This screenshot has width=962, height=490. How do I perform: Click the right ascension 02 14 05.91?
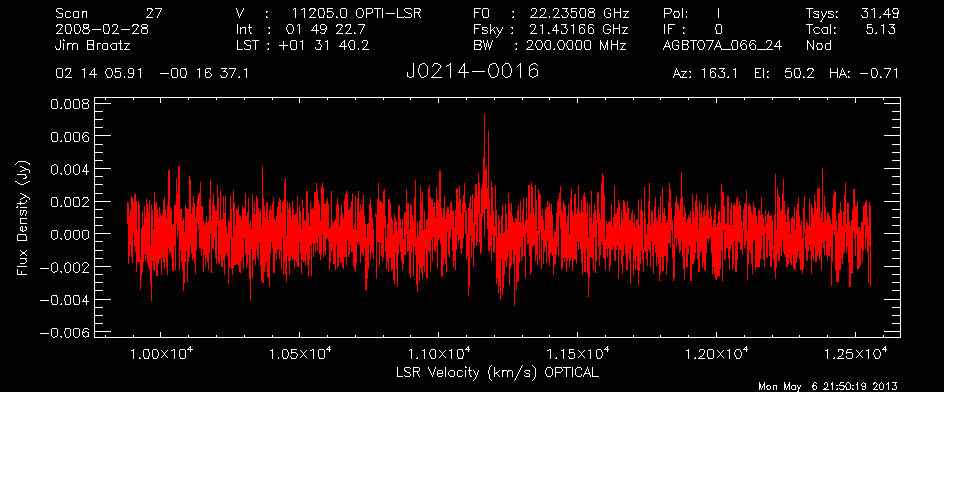pos(99,74)
